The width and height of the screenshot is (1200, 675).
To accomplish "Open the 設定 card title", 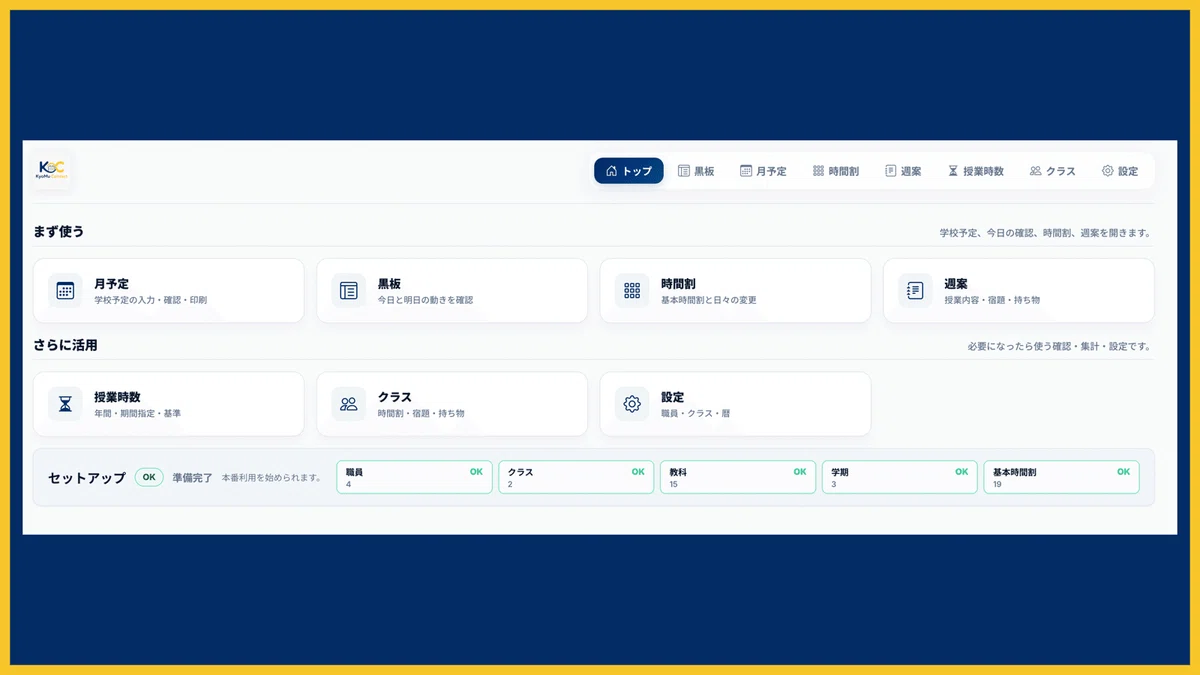I will point(672,397).
